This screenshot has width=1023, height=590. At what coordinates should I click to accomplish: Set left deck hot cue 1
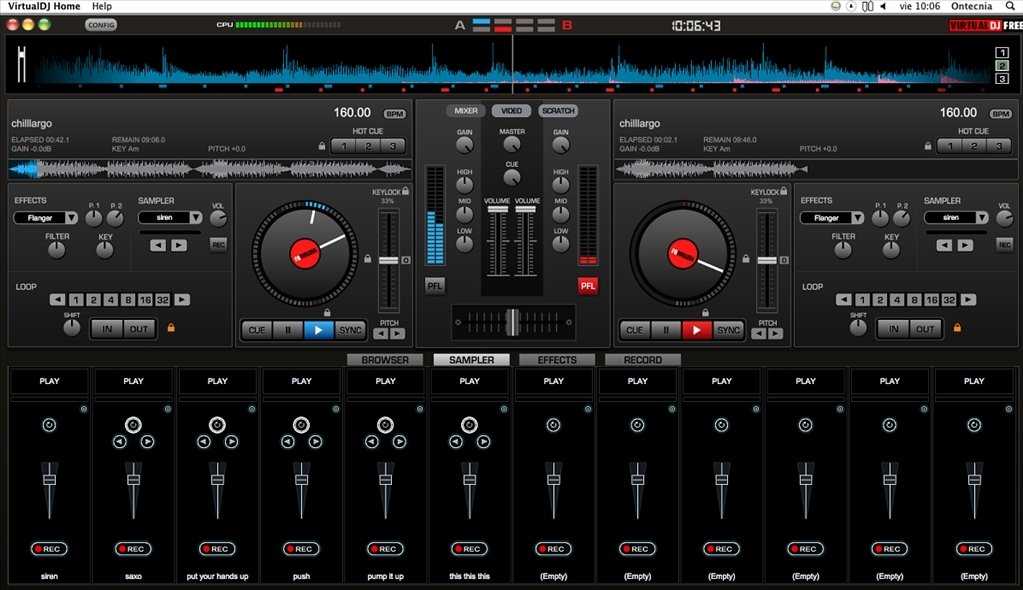pyautogui.click(x=344, y=146)
